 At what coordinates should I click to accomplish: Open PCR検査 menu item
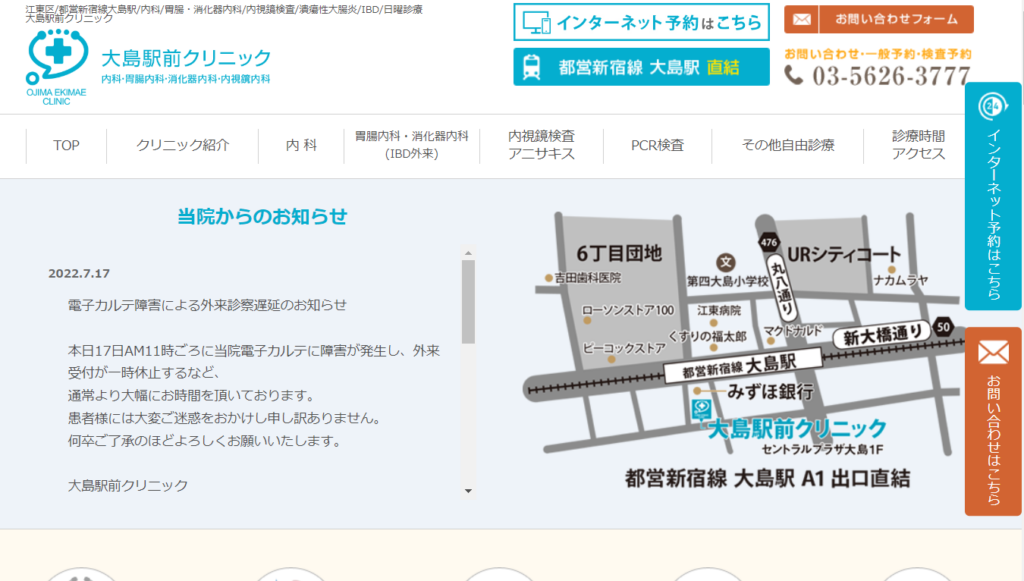(x=658, y=146)
